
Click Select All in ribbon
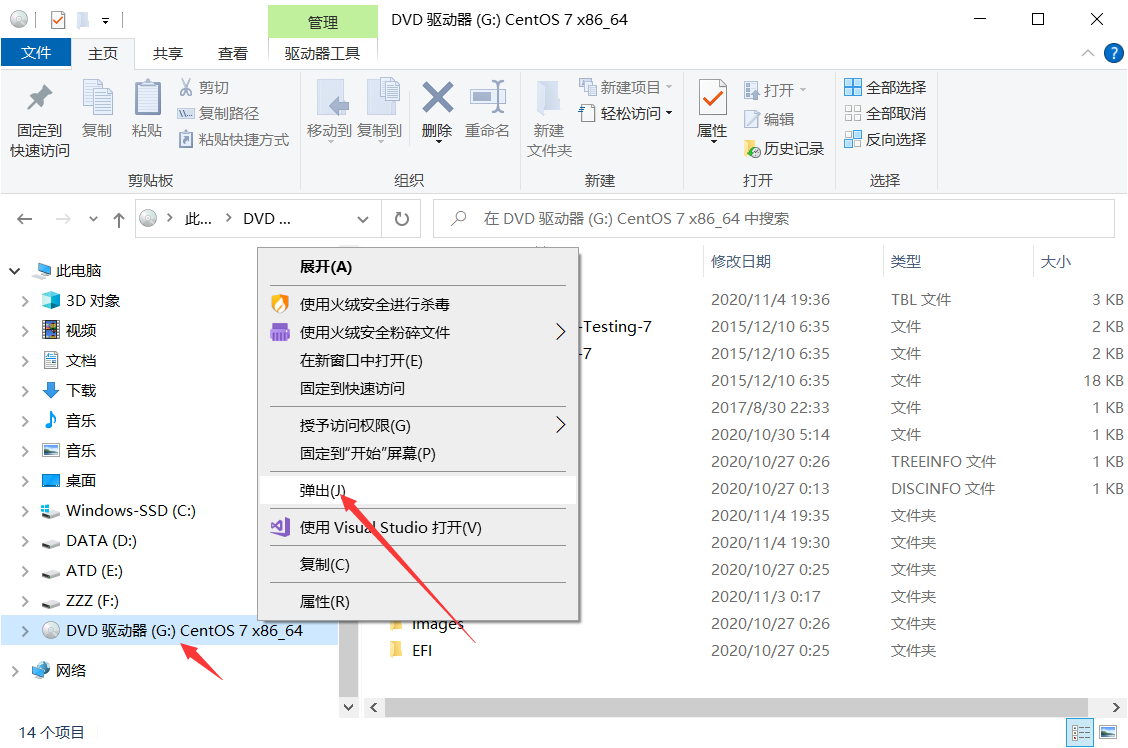[885, 88]
